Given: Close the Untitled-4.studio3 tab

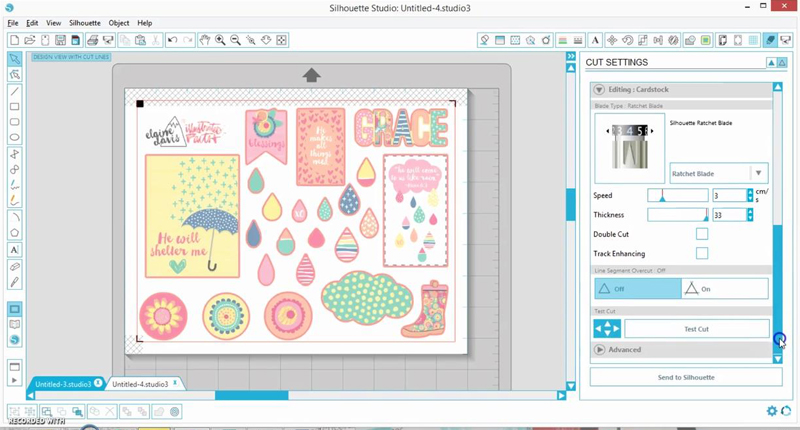Looking at the screenshot, I should coord(175,383).
